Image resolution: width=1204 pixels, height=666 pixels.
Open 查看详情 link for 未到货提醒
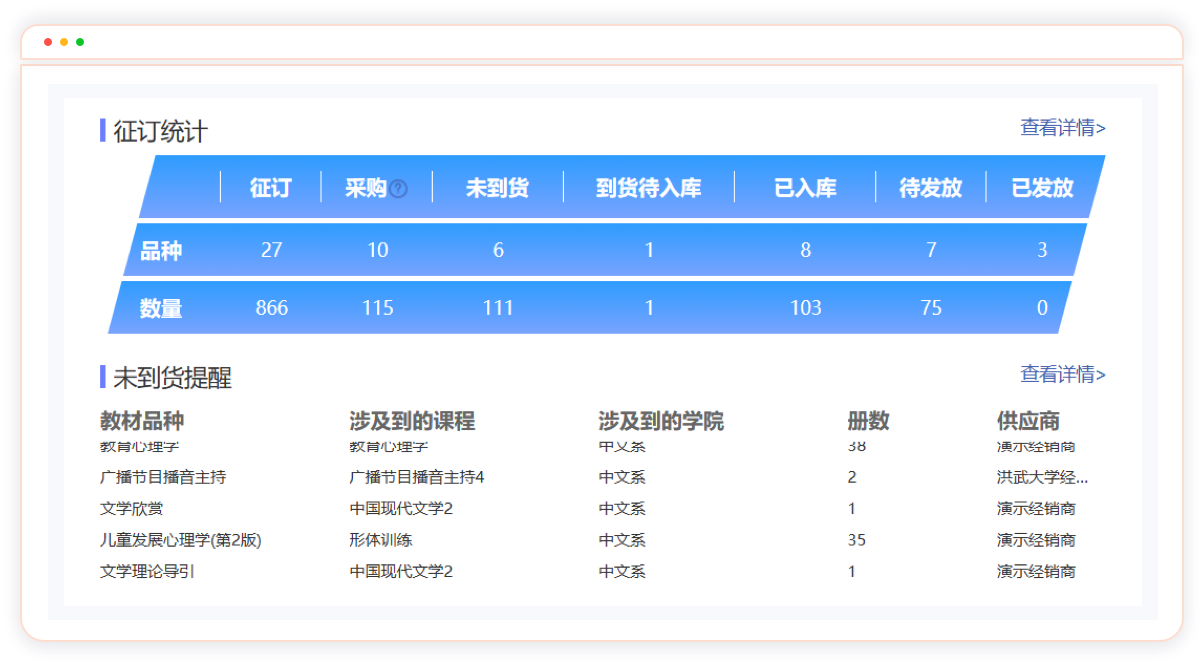tap(1062, 374)
